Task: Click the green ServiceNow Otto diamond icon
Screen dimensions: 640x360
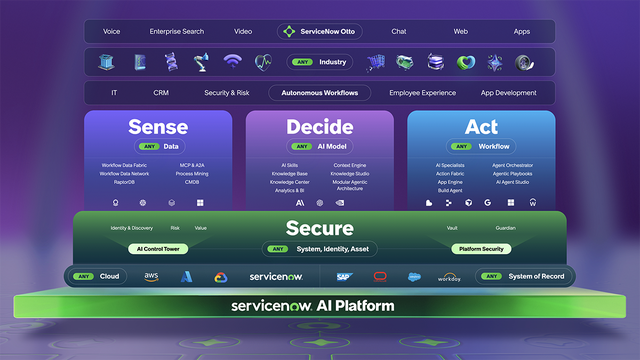Action: [289, 31]
